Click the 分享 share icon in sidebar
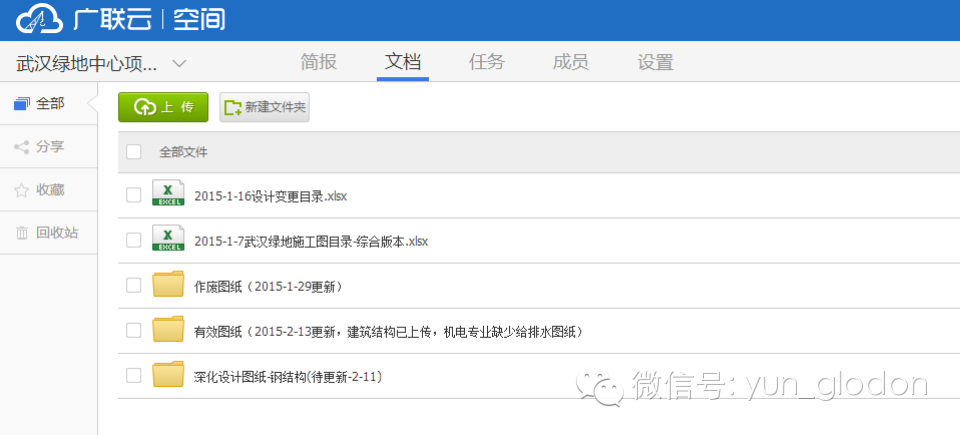The width and height of the screenshot is (960, 435). coord(21,147)
